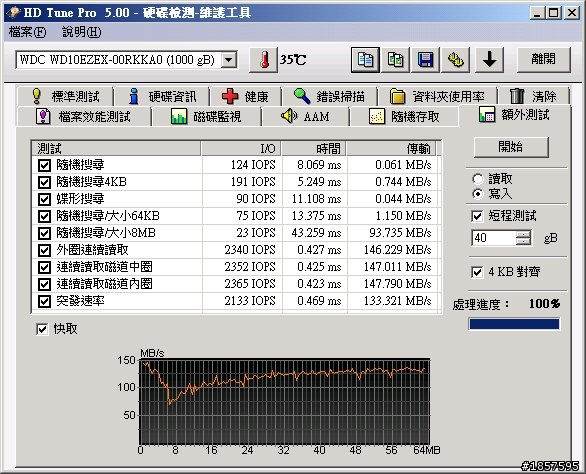Screen dimensions: 586x474
Task: Click the 開始 start button
Action: 511,147
